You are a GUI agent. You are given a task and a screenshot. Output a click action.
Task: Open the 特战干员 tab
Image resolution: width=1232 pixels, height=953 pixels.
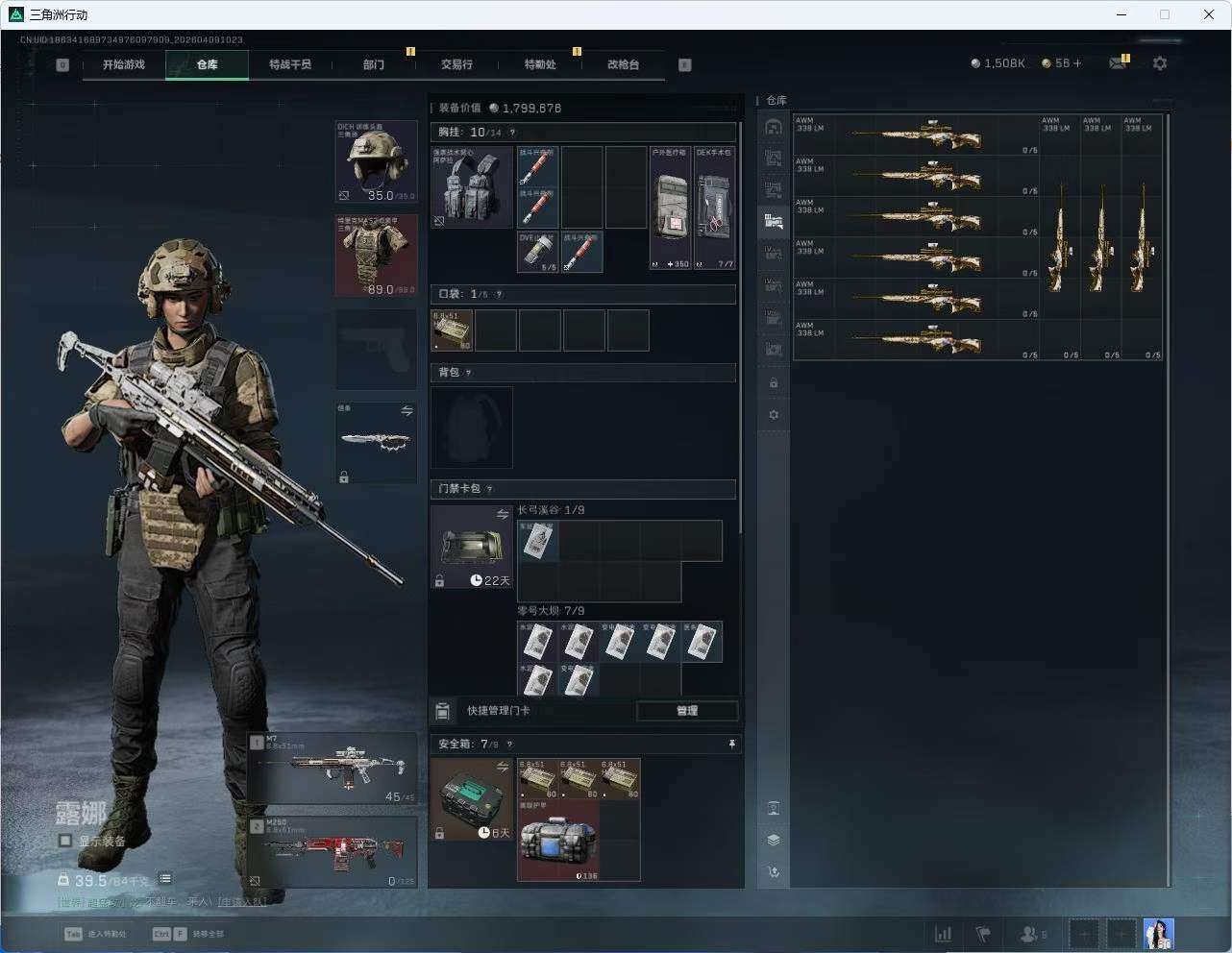tap(290, 64)
